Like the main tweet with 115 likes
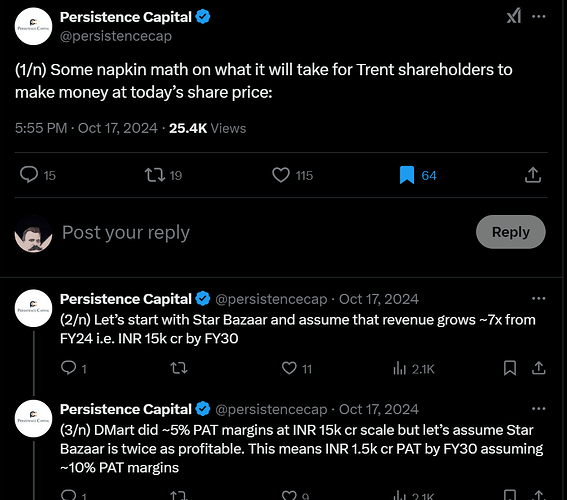 (x=281, y=175)
